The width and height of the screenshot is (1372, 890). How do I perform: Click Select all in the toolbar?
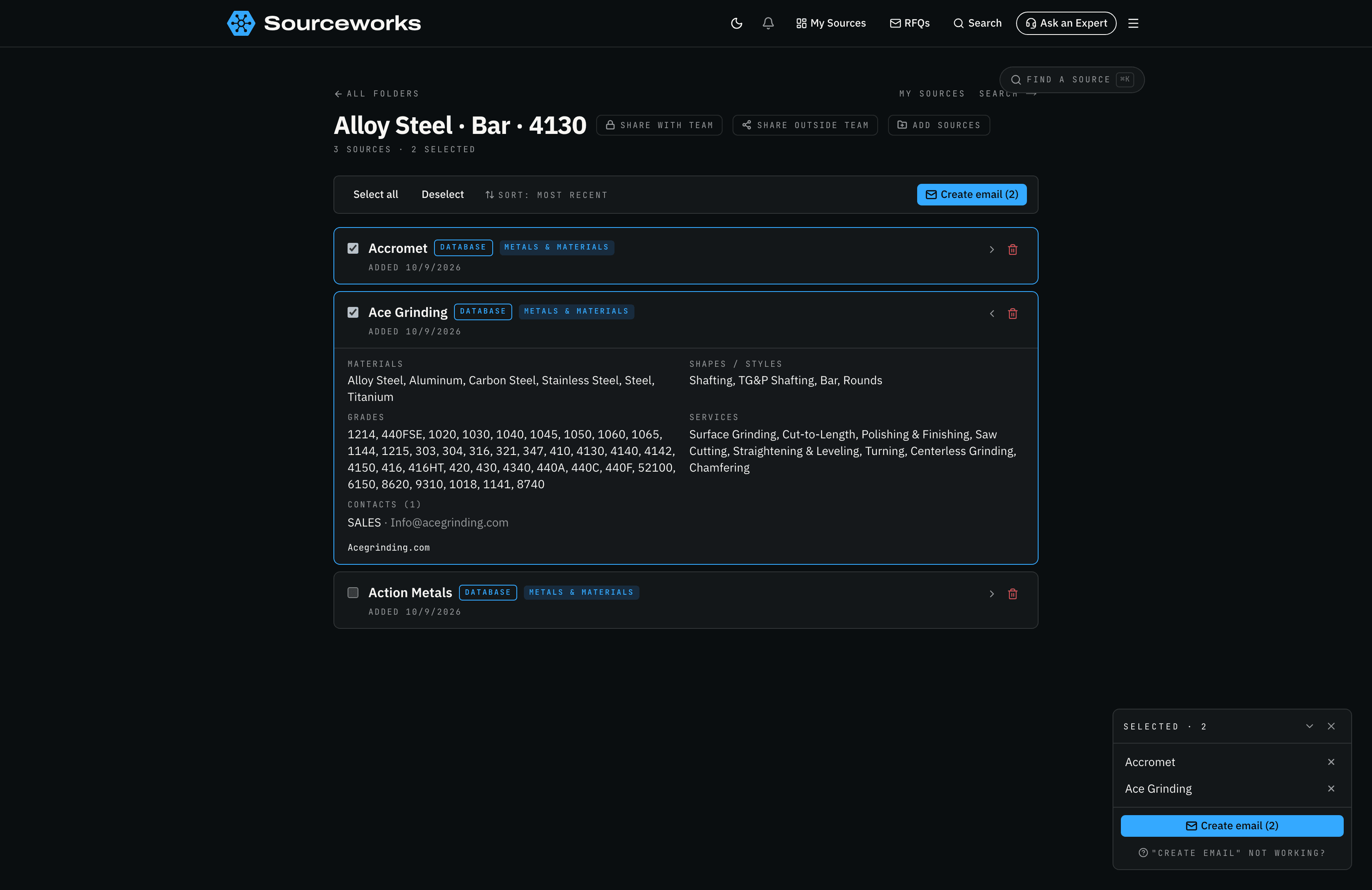[375, 194]
